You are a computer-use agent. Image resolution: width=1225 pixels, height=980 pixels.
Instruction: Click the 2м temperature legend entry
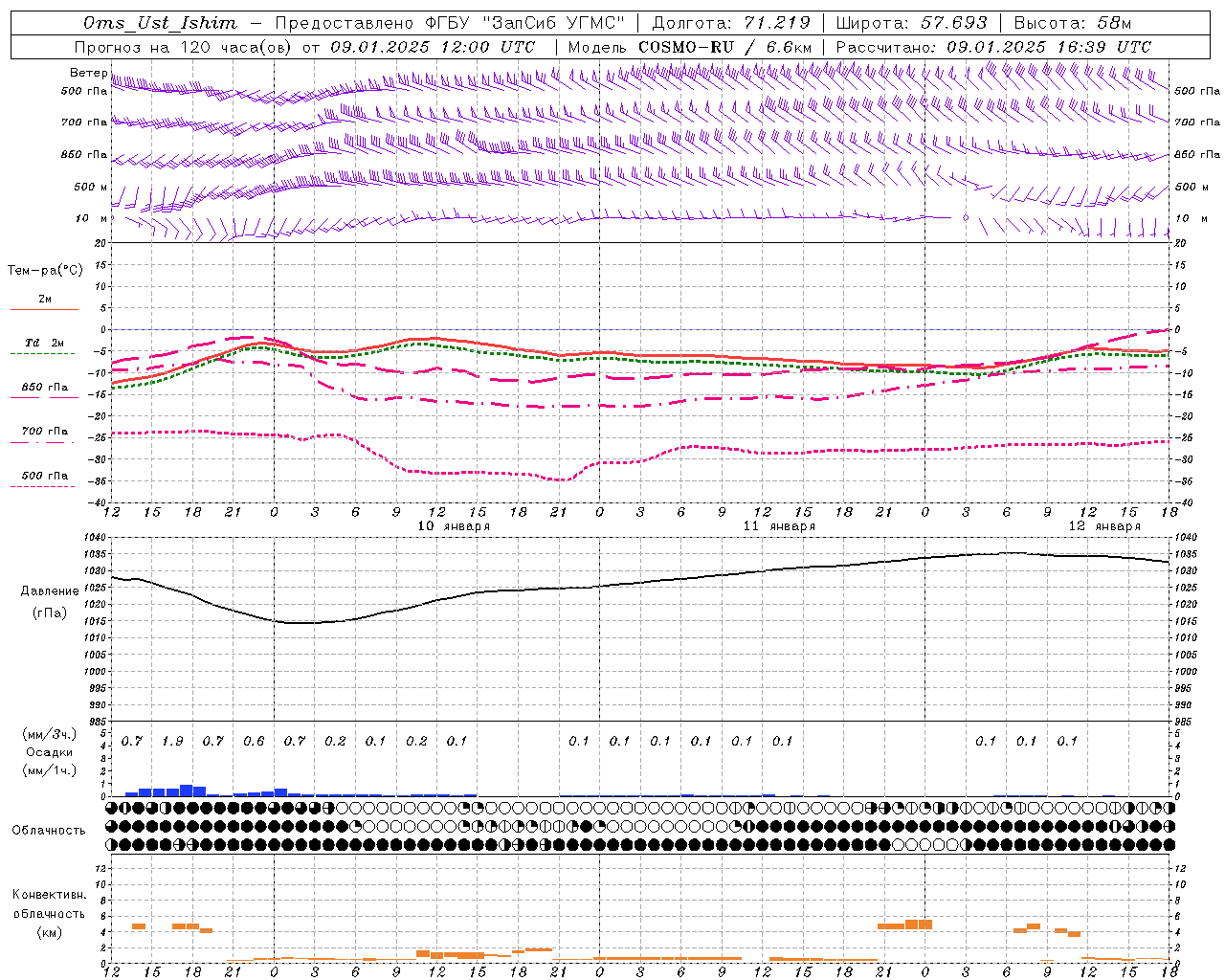pos(45,299)
